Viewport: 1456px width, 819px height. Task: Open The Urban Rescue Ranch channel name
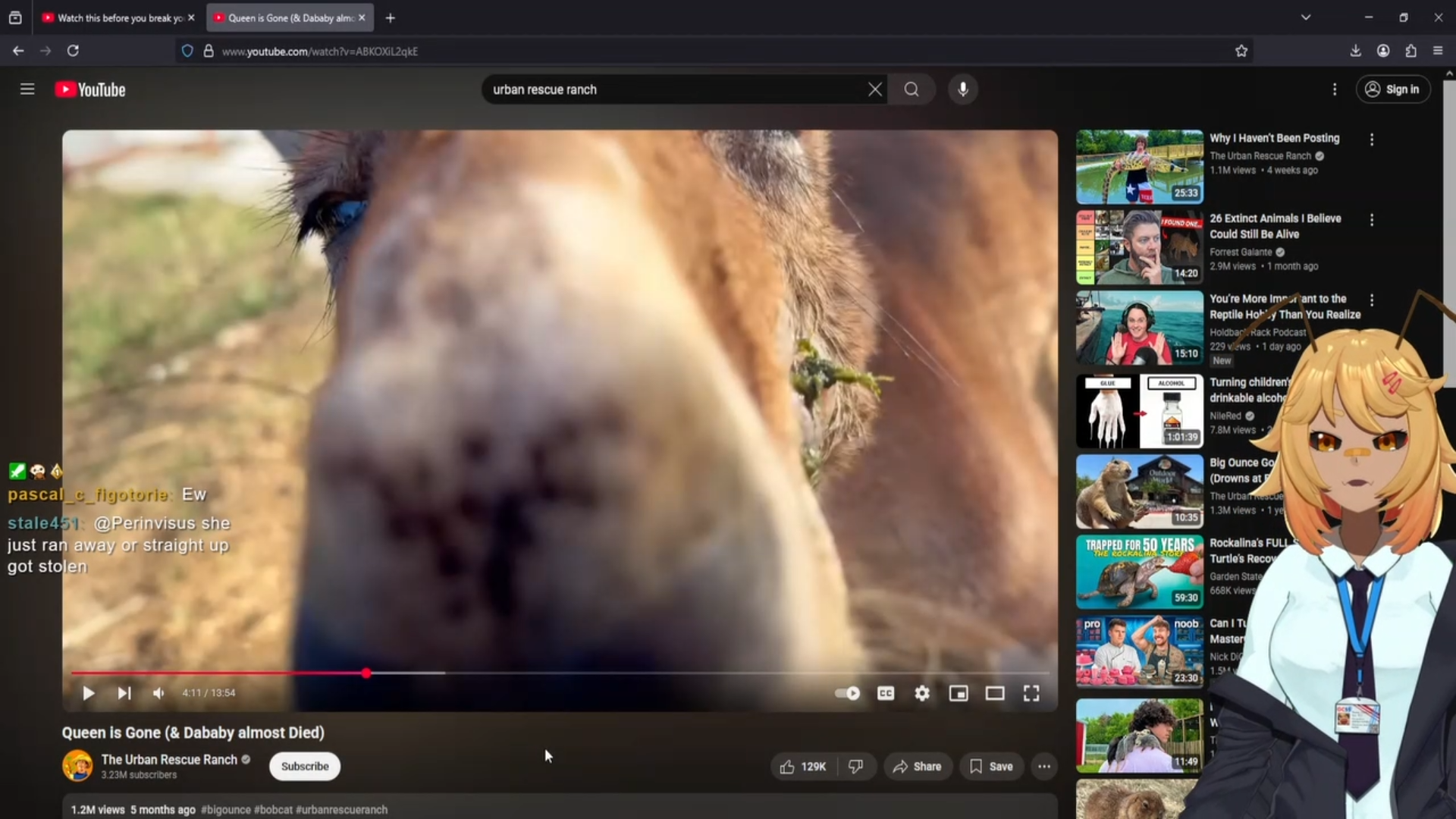pyautogui.click(x=169, y=759)
